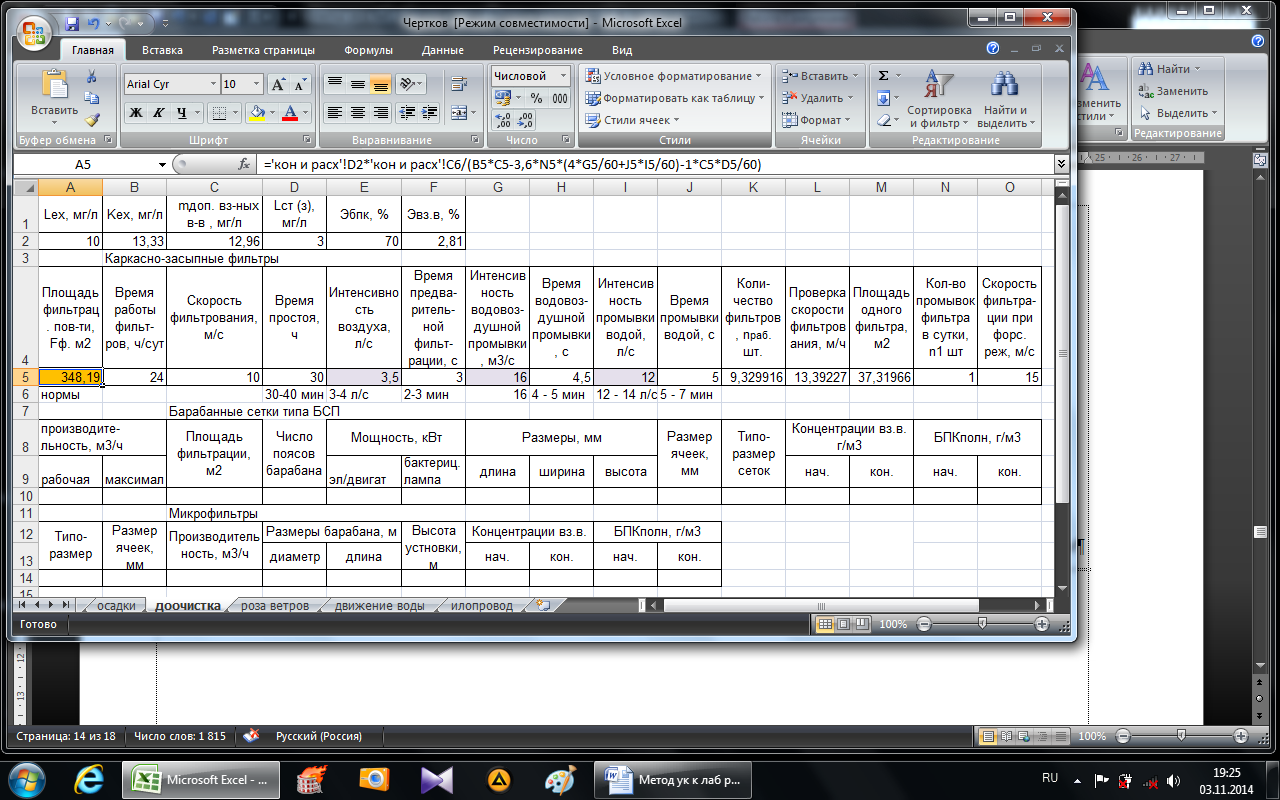Decrease font size with the small A
Image resolution: width=1280 pixels, height=800 pixels.
(x=300, y=84)
